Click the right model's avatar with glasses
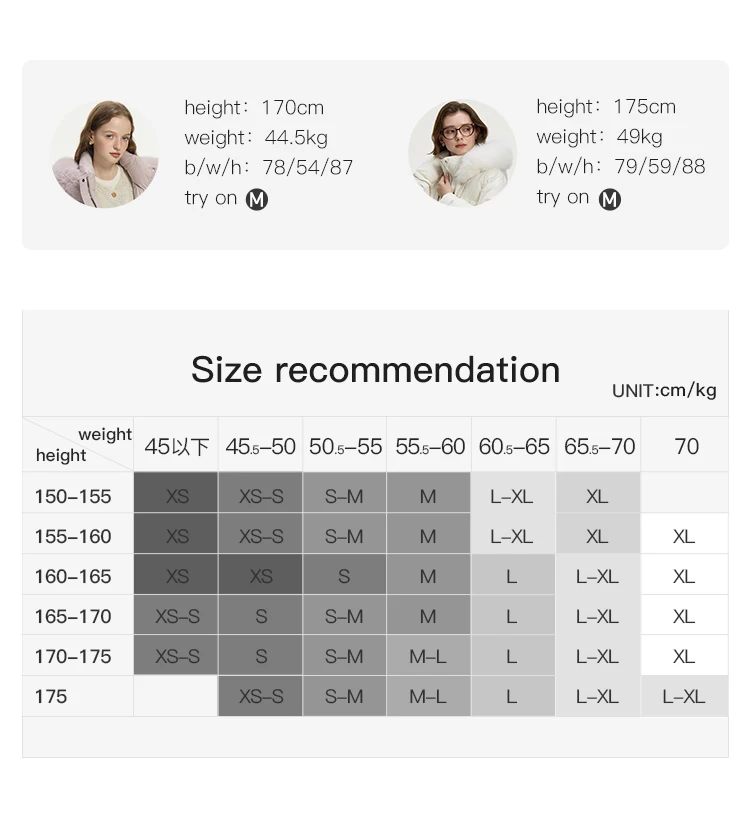 click(461, 153)
